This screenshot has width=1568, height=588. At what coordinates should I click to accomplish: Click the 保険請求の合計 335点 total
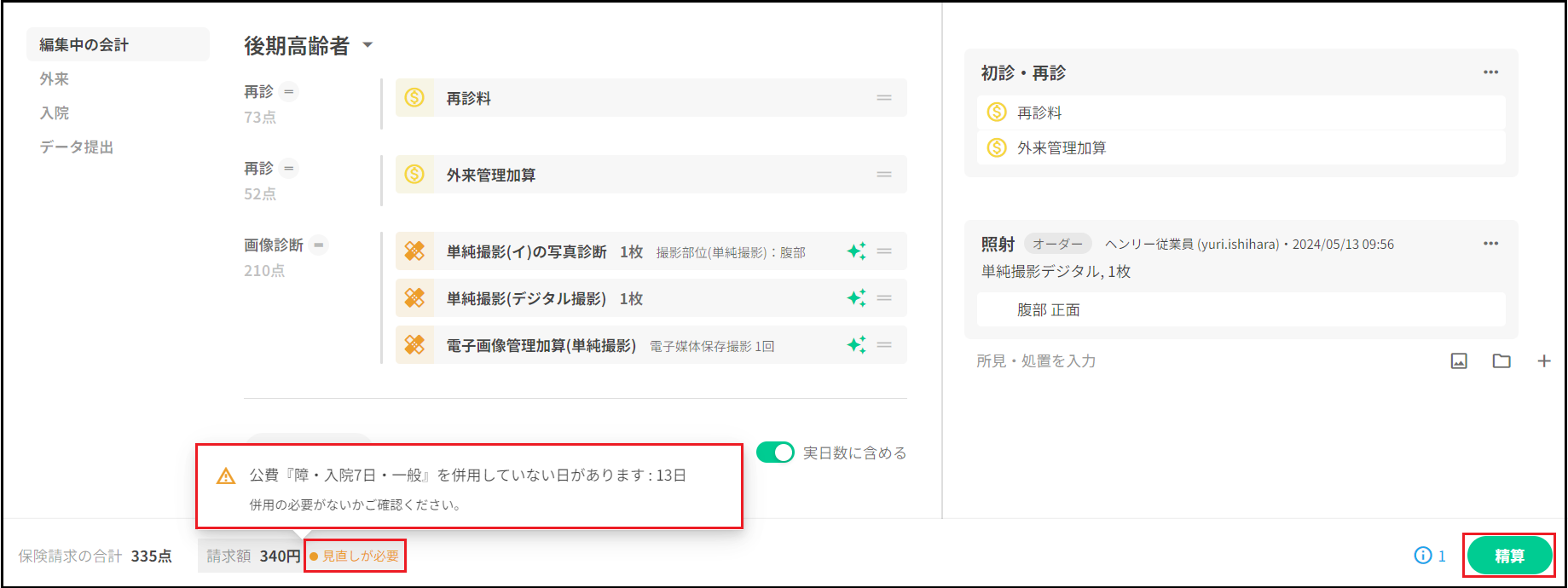95,556
